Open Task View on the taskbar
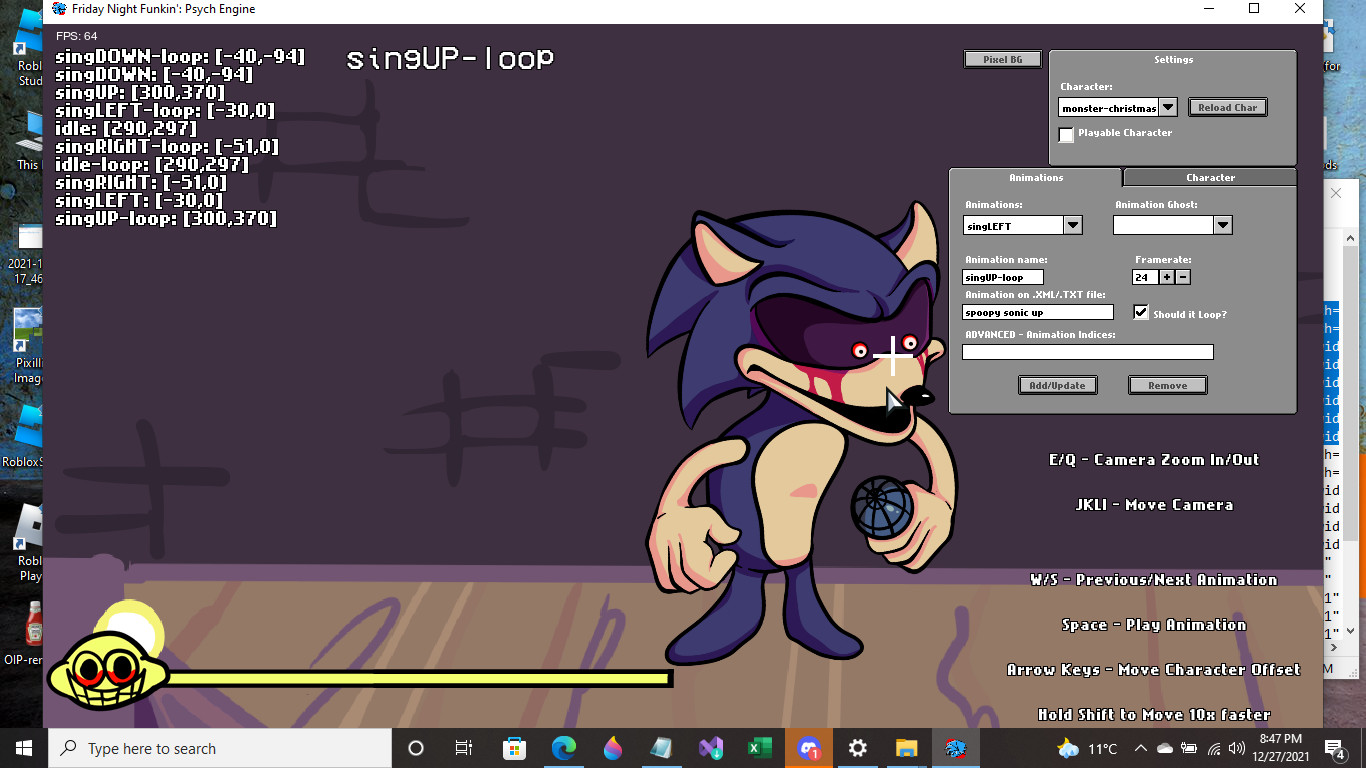The image size is (1366, 768). tap(464, 748)
